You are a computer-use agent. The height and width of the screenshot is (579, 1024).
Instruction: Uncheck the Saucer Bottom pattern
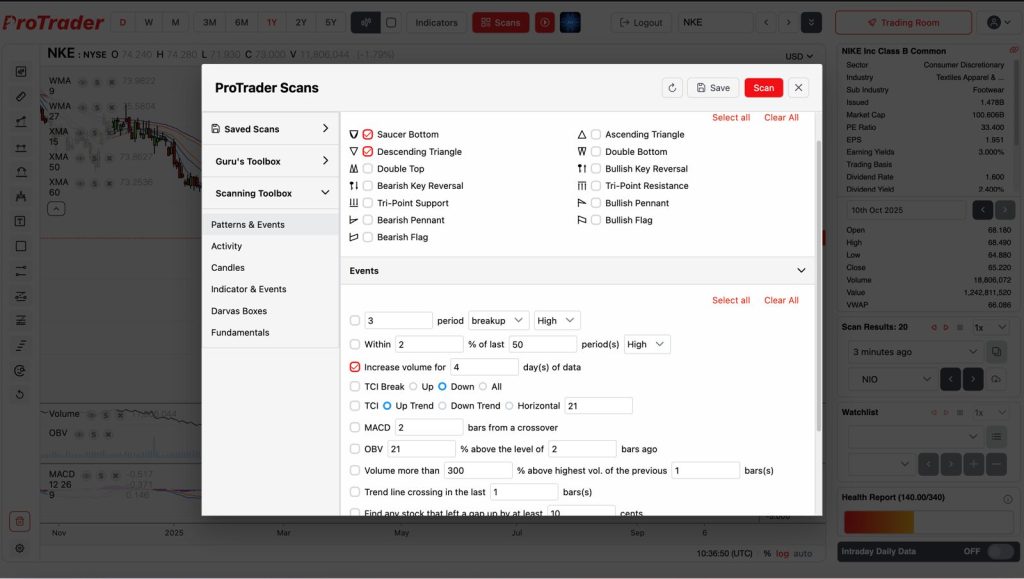368,134
